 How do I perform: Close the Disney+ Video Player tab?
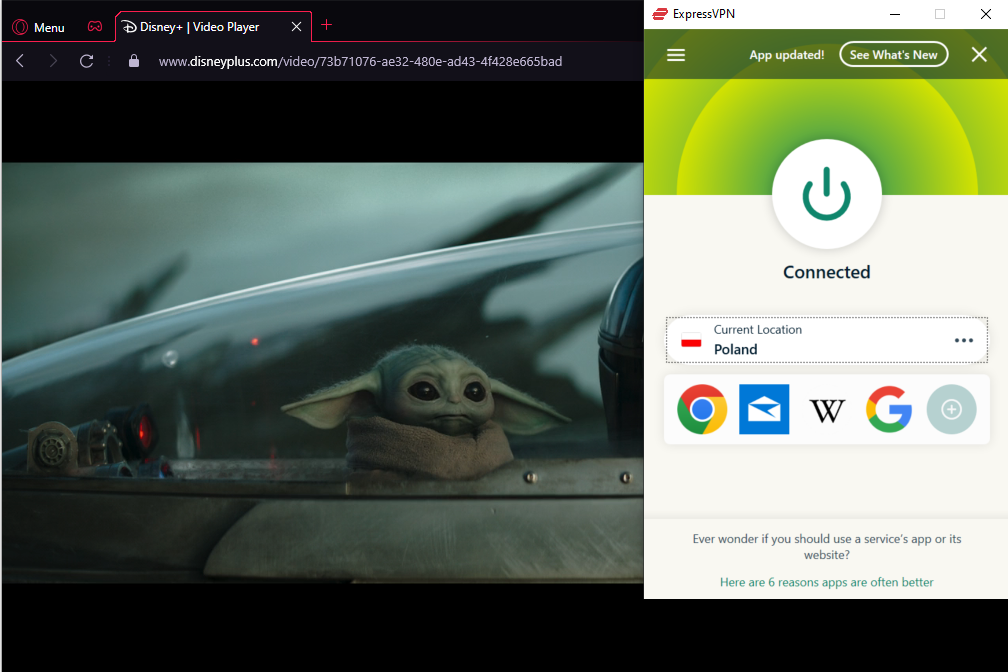point(296,26)
